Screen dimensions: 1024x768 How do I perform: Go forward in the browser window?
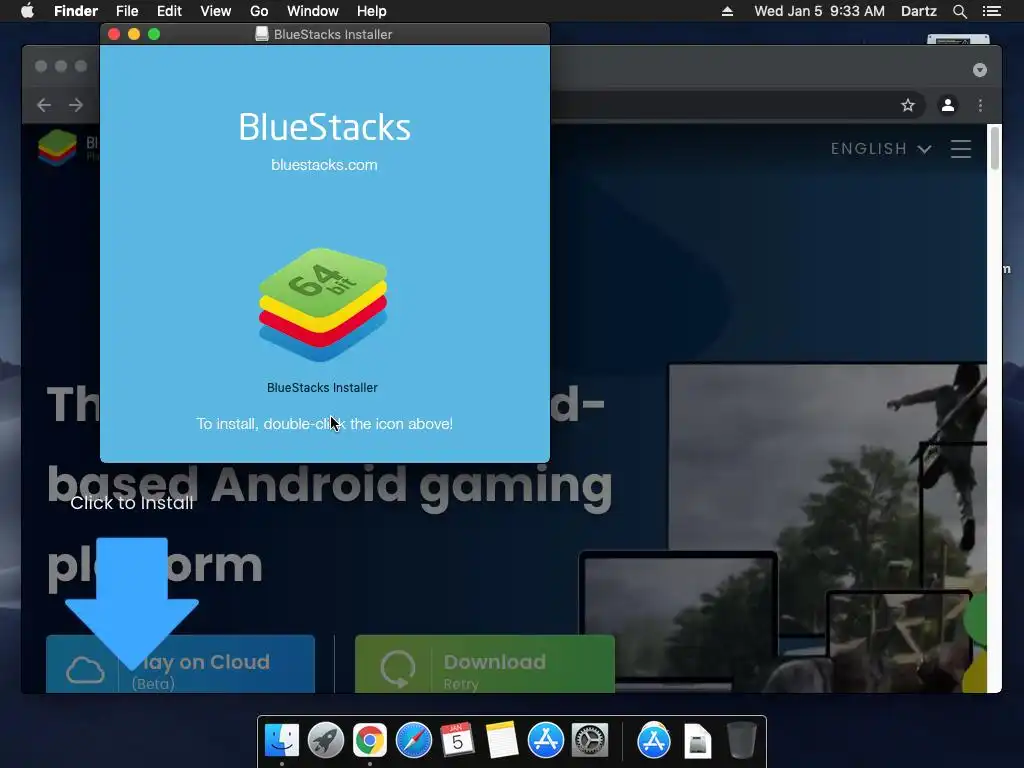tap(76, 105)
